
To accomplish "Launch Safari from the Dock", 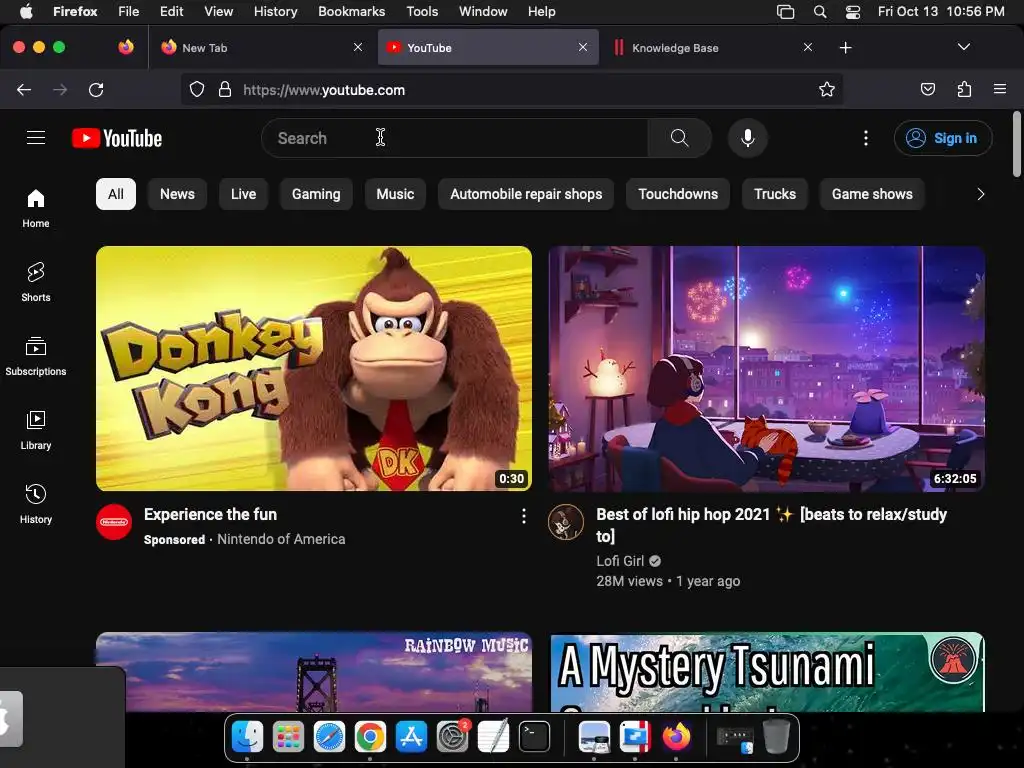I will click(329, 737).
